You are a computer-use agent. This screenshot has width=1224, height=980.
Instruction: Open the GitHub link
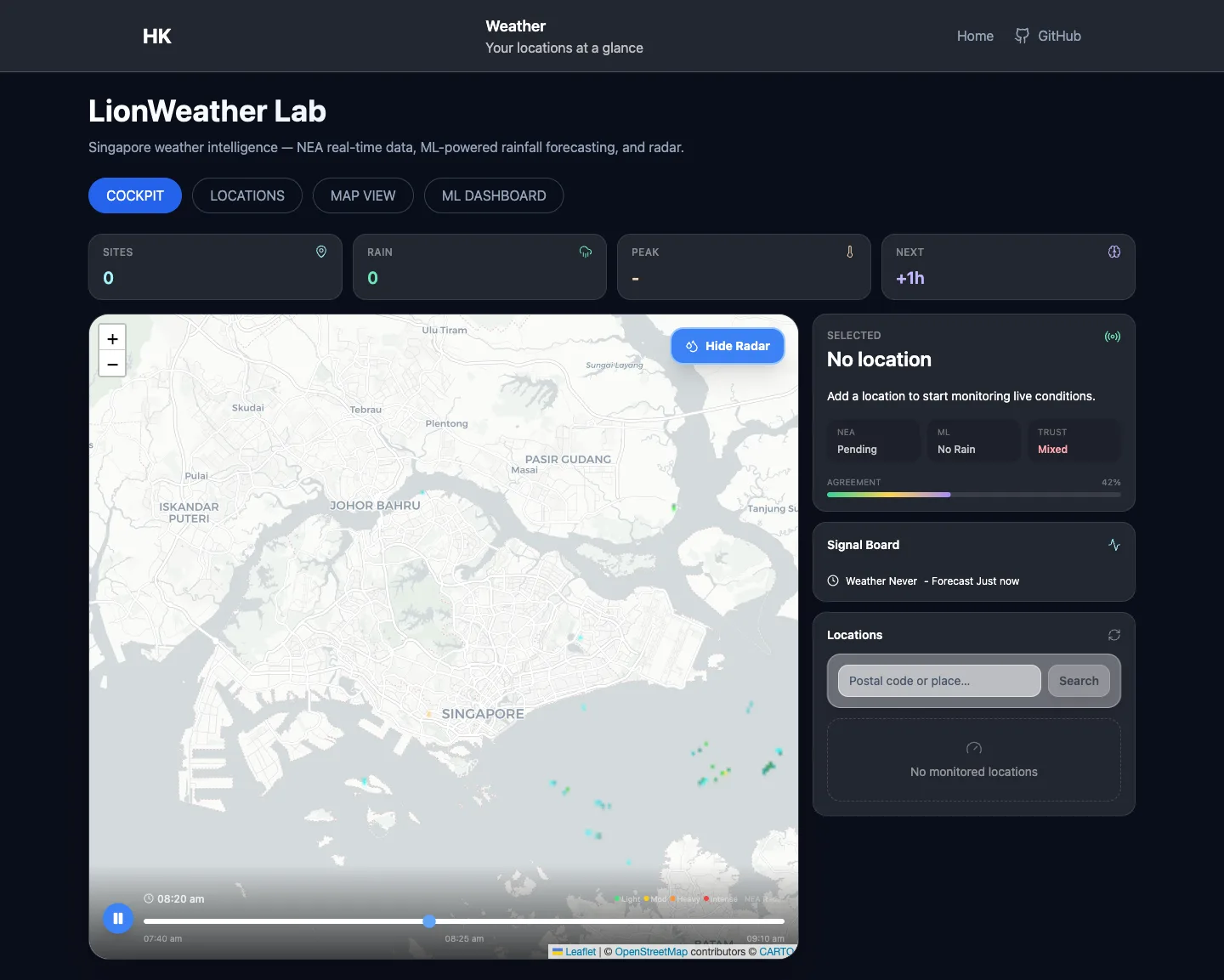(x=1048, y=36)
